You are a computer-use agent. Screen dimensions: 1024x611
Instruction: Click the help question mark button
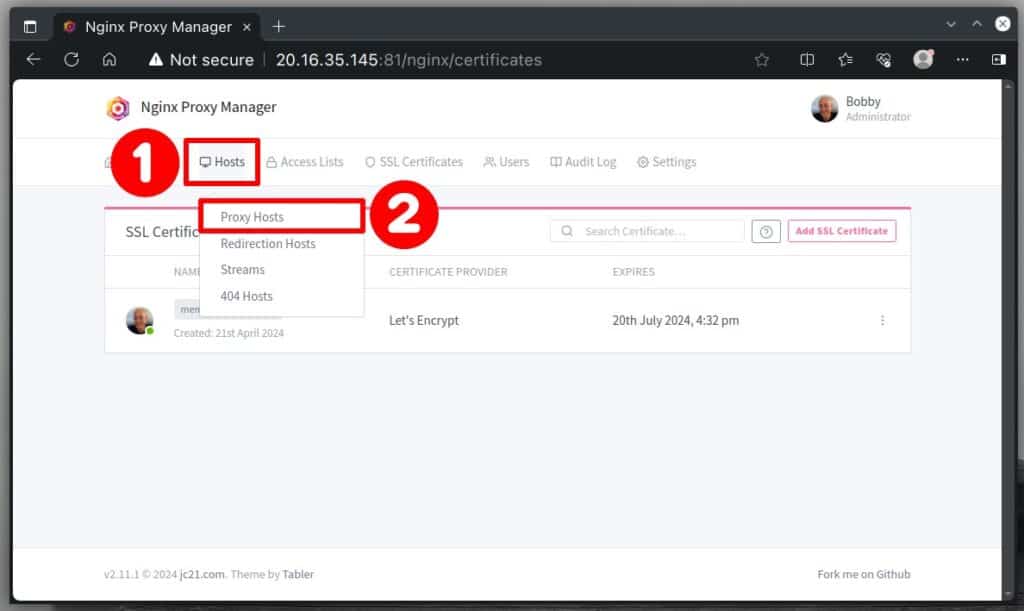[x=766, y=231]
